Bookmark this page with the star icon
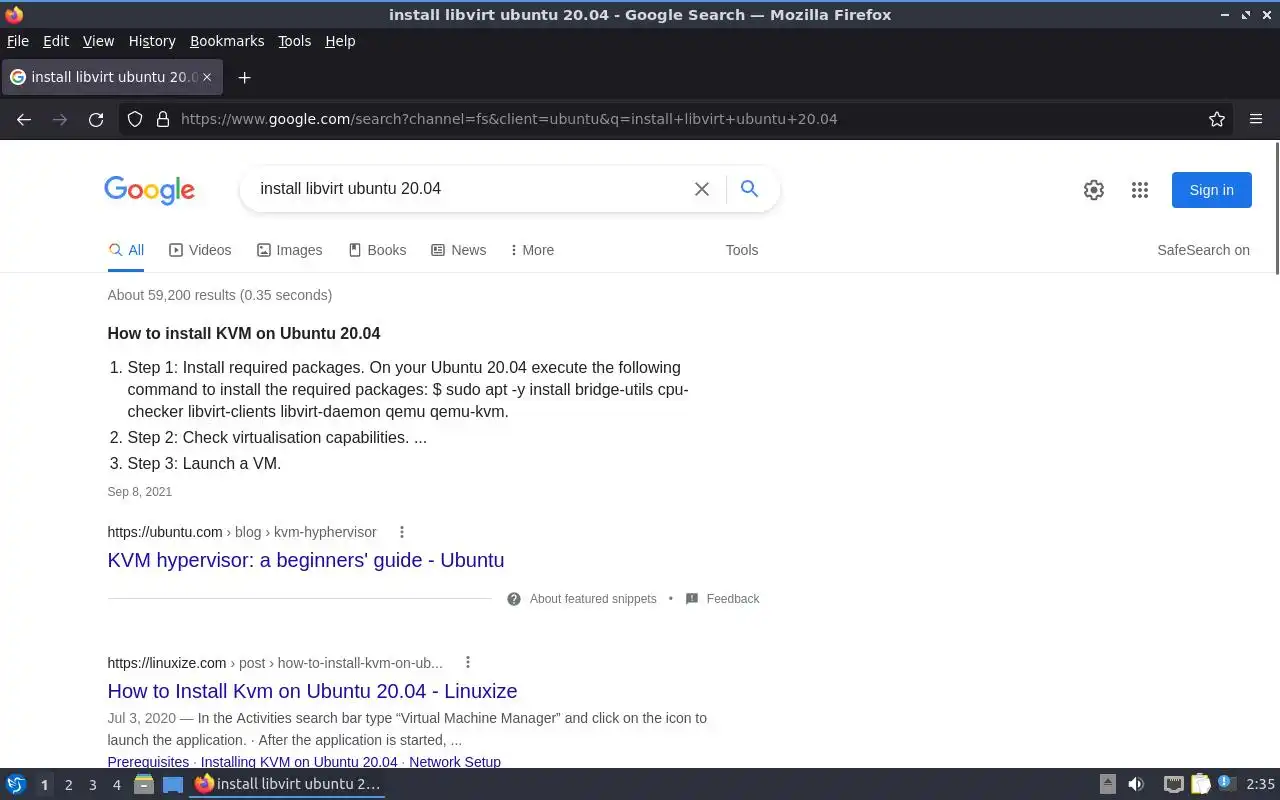 [1217, 119]
